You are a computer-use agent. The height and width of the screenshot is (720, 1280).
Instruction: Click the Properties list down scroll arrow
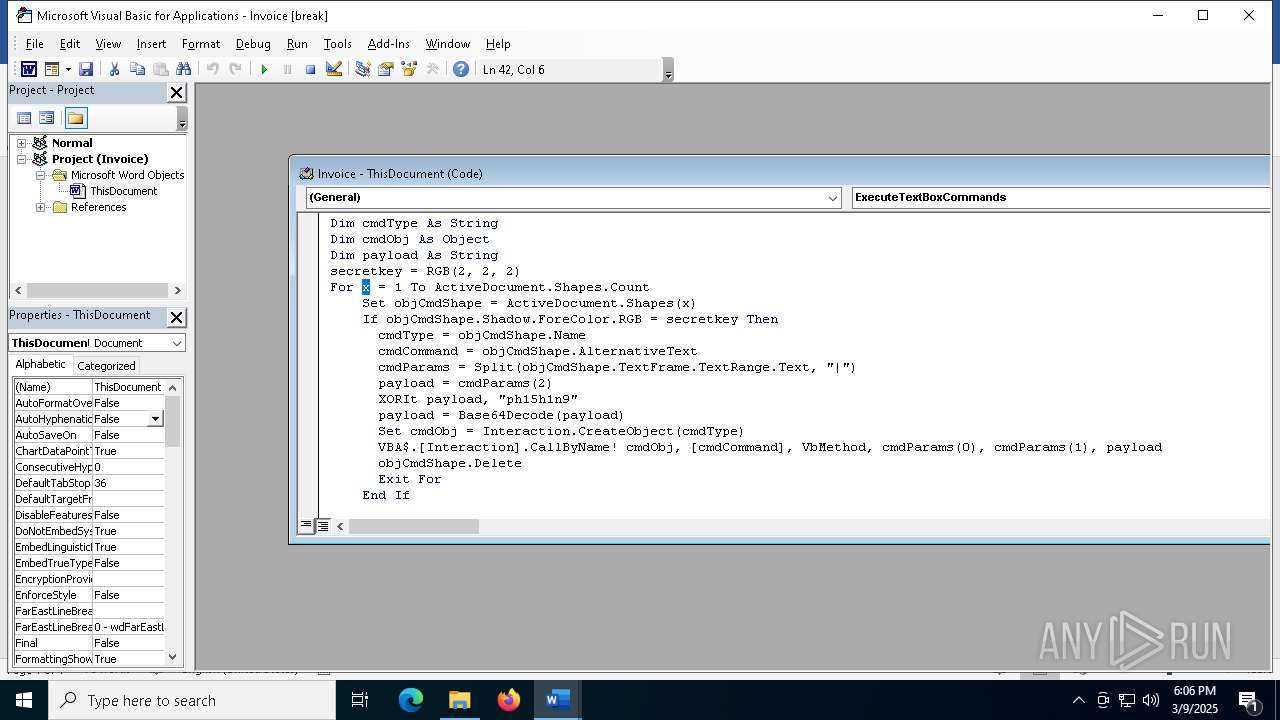click(173, 657)
